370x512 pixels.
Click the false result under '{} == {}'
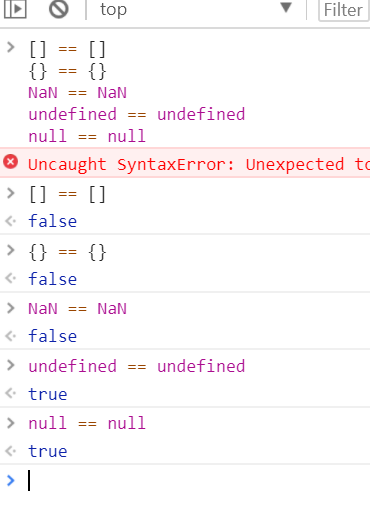coord(53,279)
